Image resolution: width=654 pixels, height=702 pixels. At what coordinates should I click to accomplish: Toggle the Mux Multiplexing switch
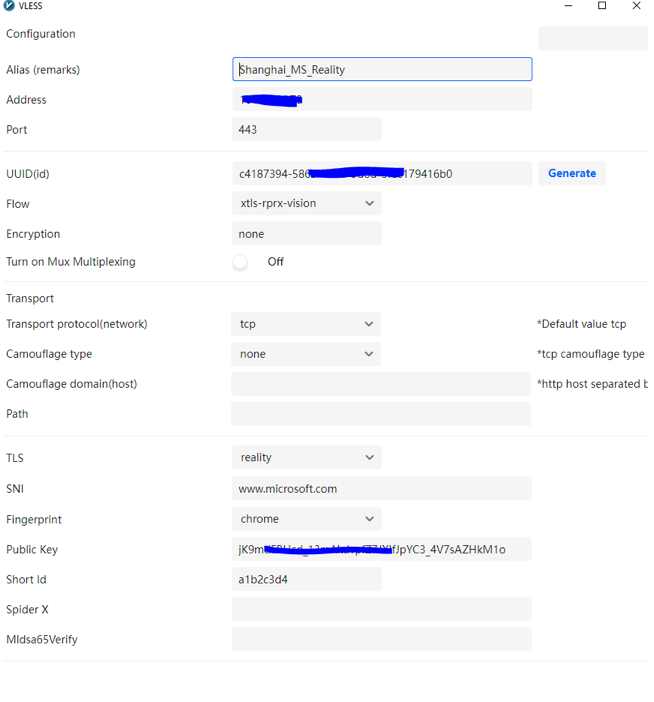[241, 262]
